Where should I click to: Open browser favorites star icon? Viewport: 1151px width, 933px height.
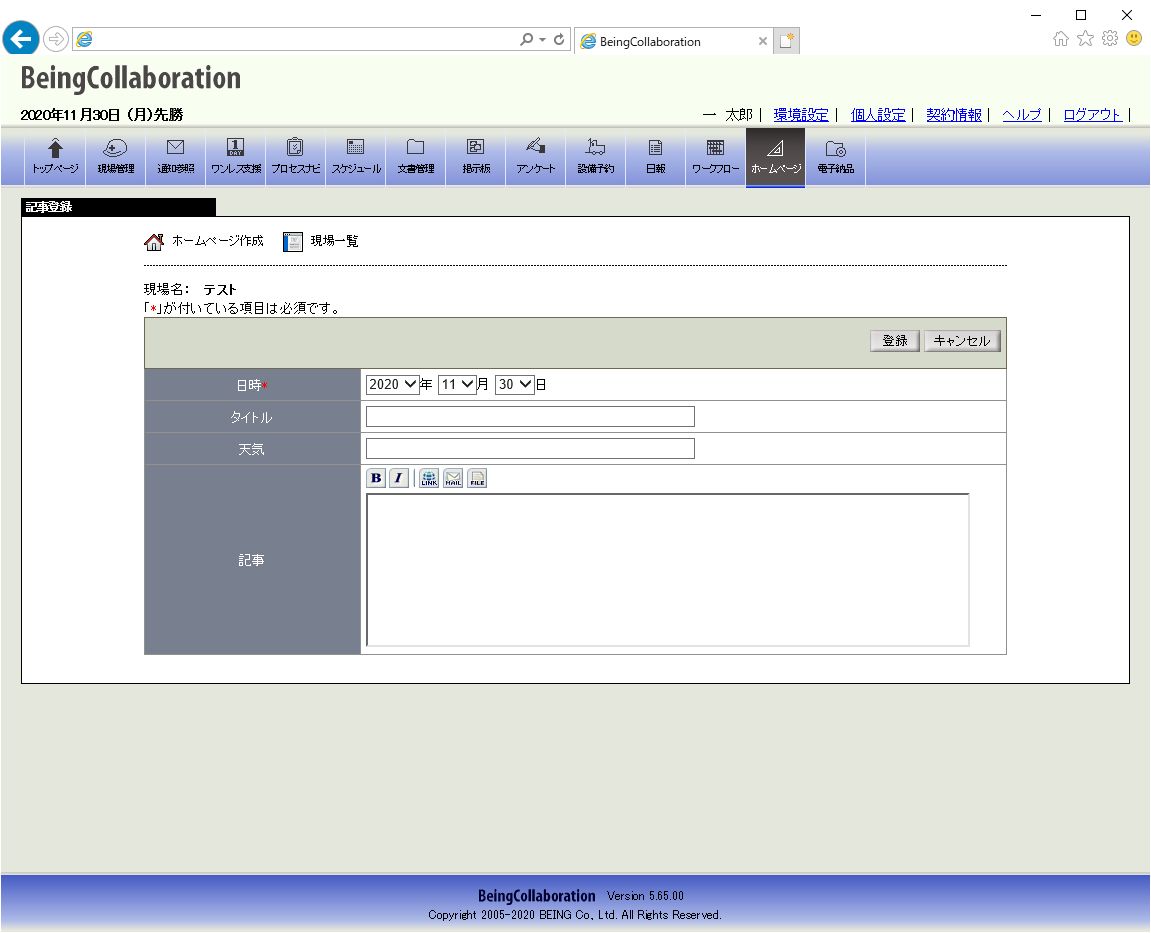pos(1085,39)
